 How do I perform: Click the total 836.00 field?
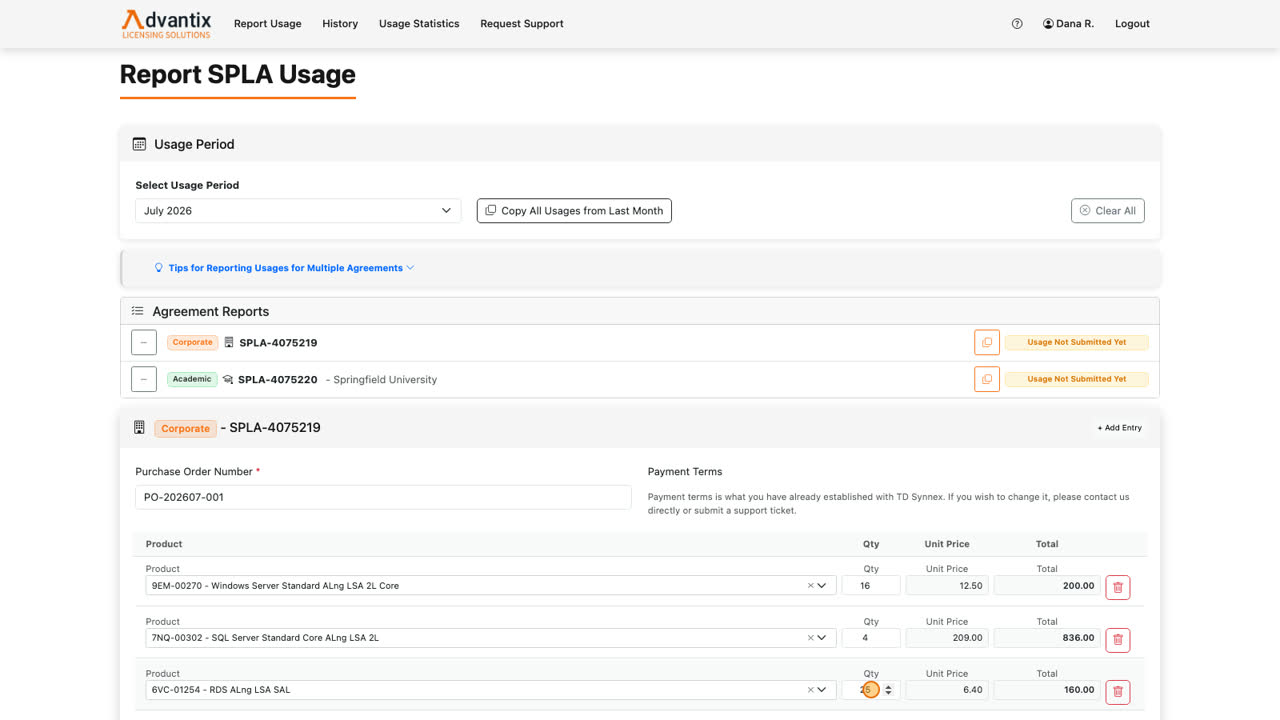tap(1047, 638)
